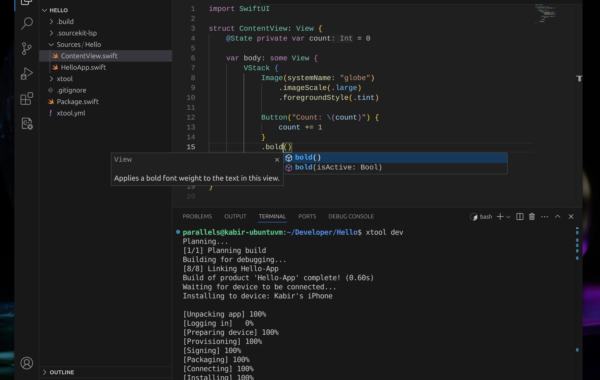The width and height of the screenshot is (600, 380).
Task: Expand the xtool folder
Action: pos(106,79)
